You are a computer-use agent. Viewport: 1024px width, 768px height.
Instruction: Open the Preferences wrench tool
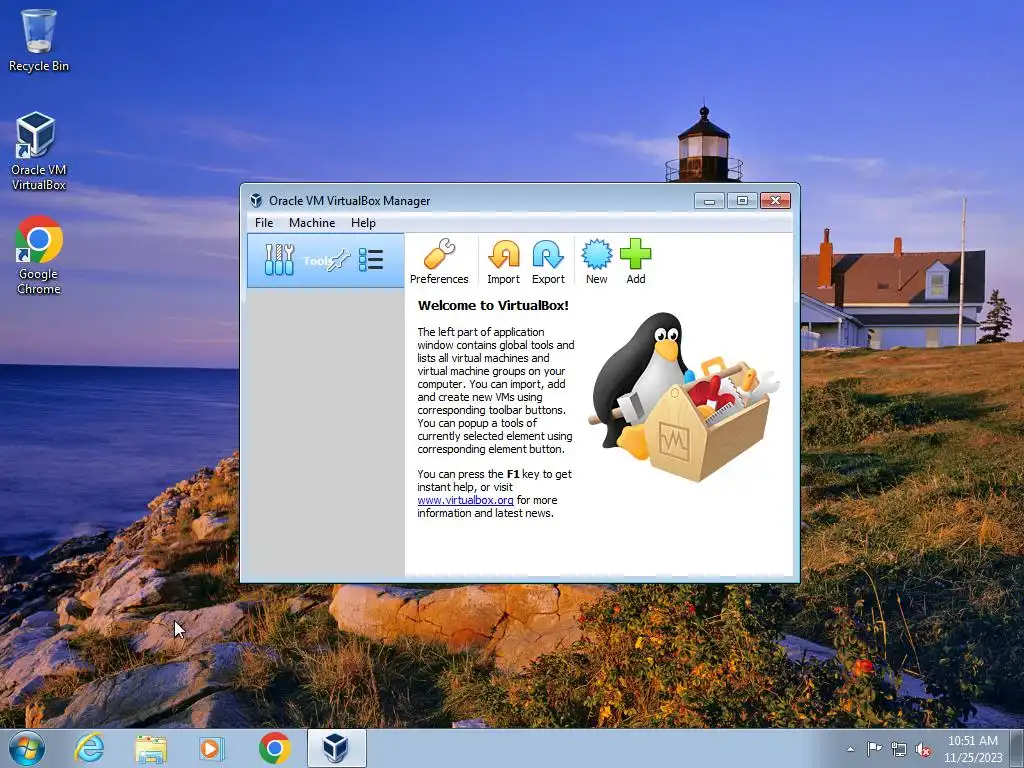pyautogui.click(x=439, y=261)
